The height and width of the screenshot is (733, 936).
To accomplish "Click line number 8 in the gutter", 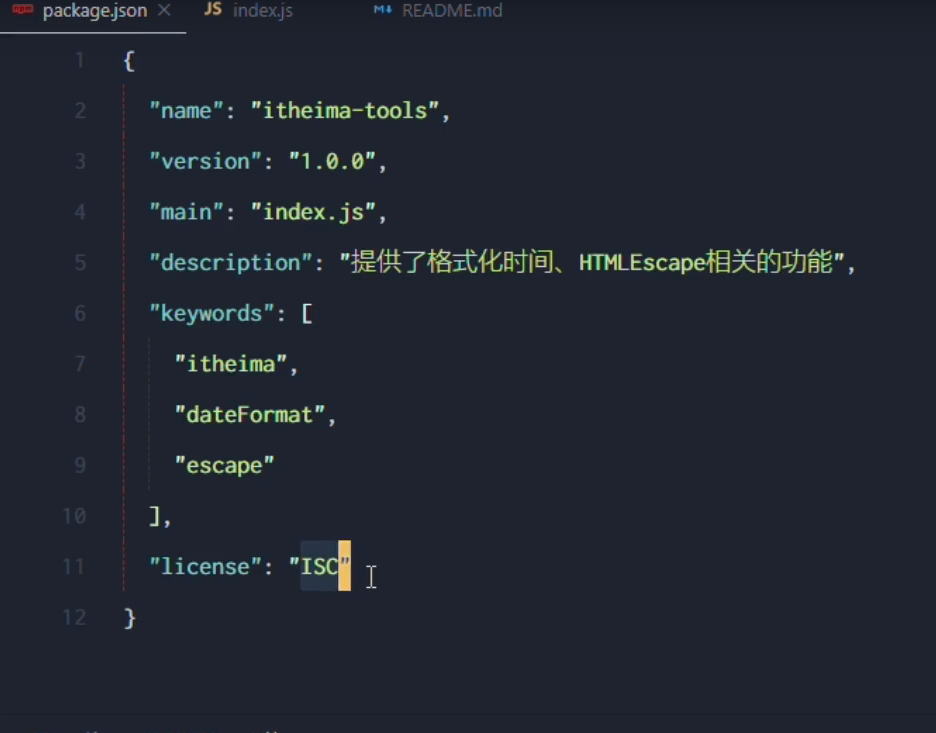I will click(80, 415).
